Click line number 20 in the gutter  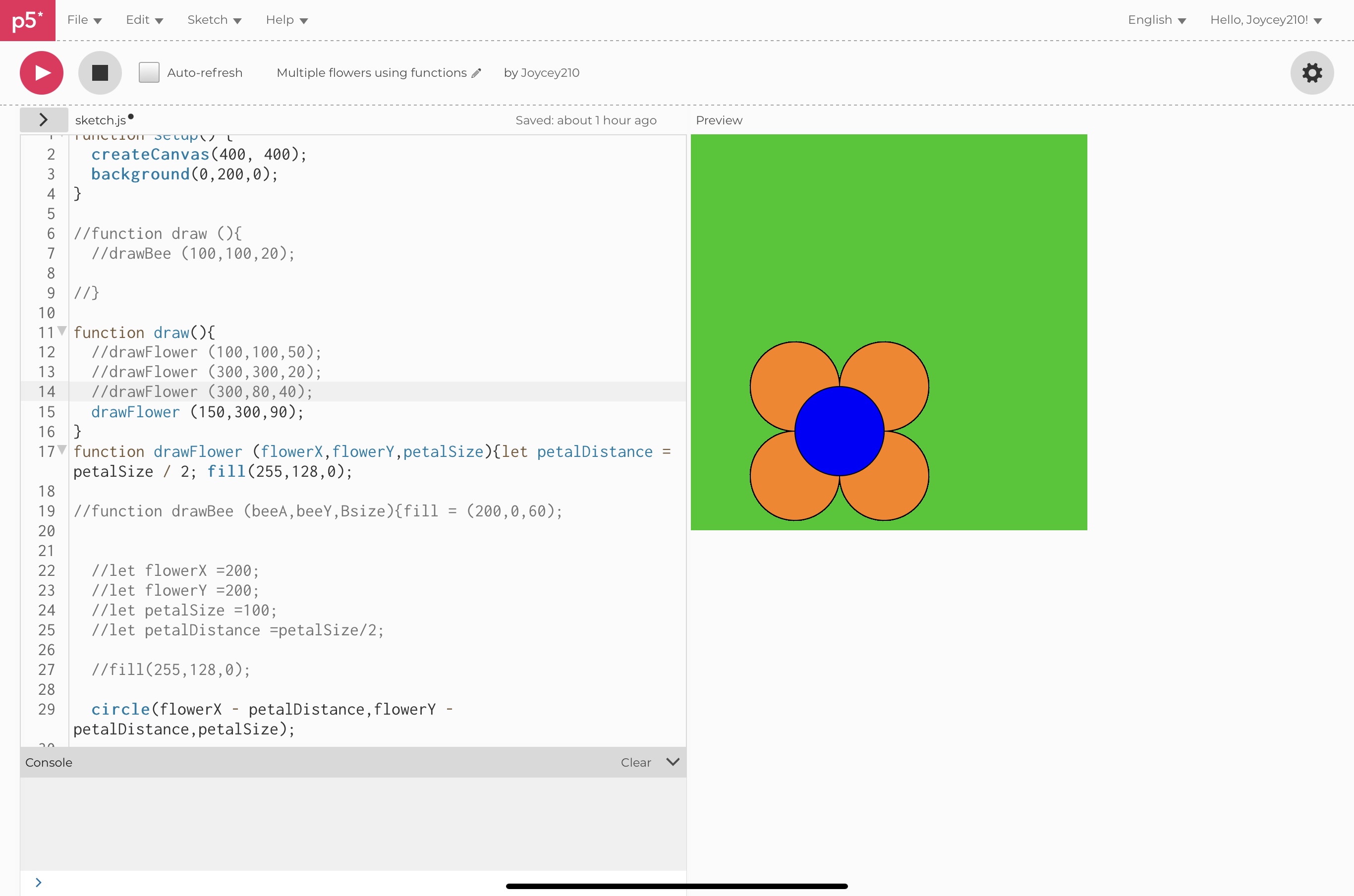(47, 531)
